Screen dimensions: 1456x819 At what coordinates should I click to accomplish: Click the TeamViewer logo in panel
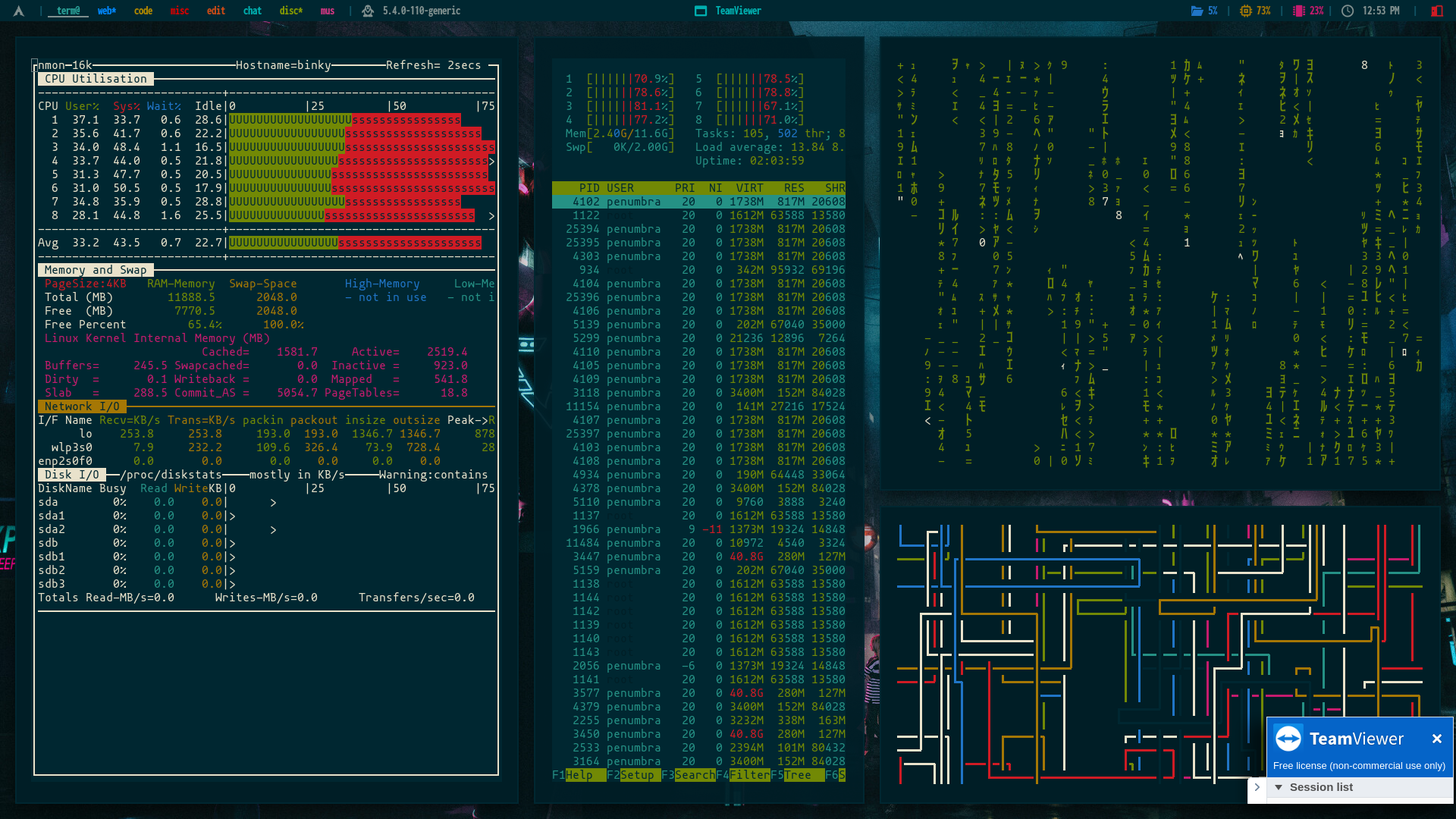pyautogui.click(x=1288, y=739)
